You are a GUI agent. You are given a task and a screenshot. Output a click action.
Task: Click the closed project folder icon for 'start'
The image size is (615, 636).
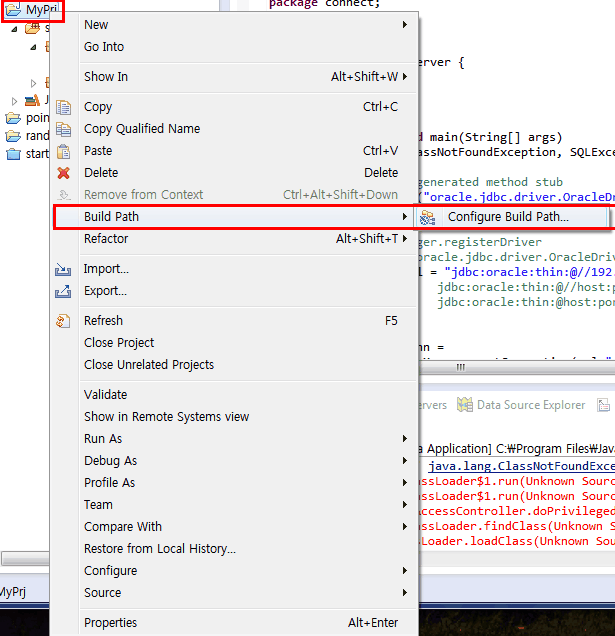[x=13, y=154]
